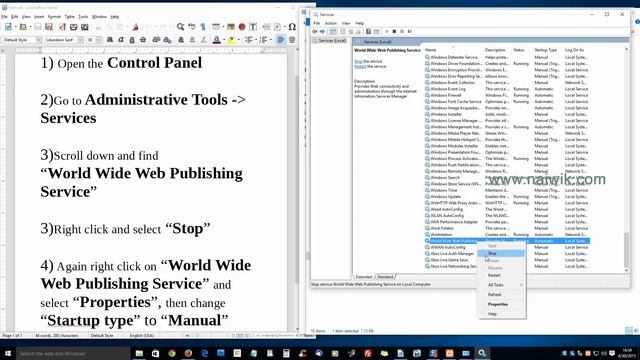Click taskbar search box
The width and height of the screenshot is (640, 360).
tap(73, 353)
